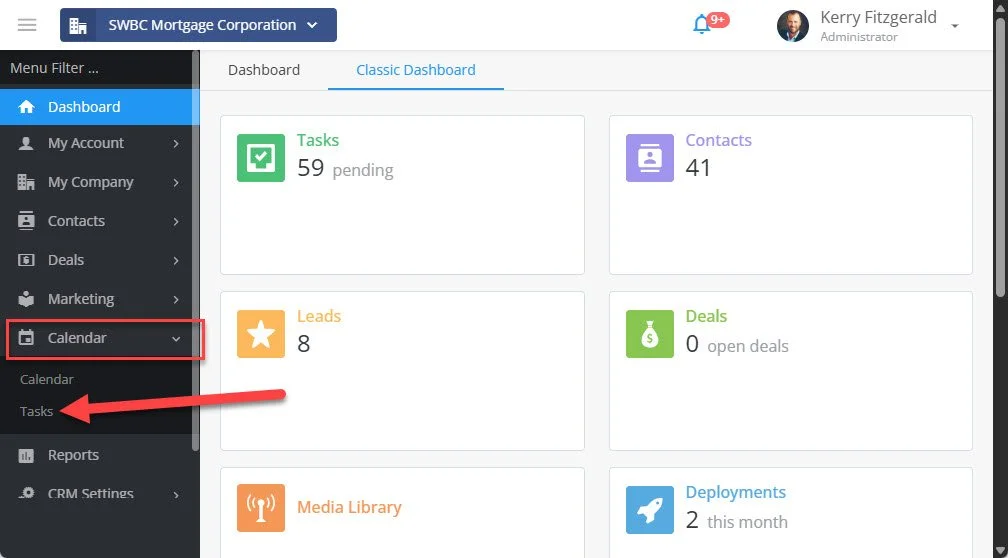1008x558 pixels.
Task: Click the green Tasks checkmark tile icon
Action: pyautogui.click(x=261, y=158)
